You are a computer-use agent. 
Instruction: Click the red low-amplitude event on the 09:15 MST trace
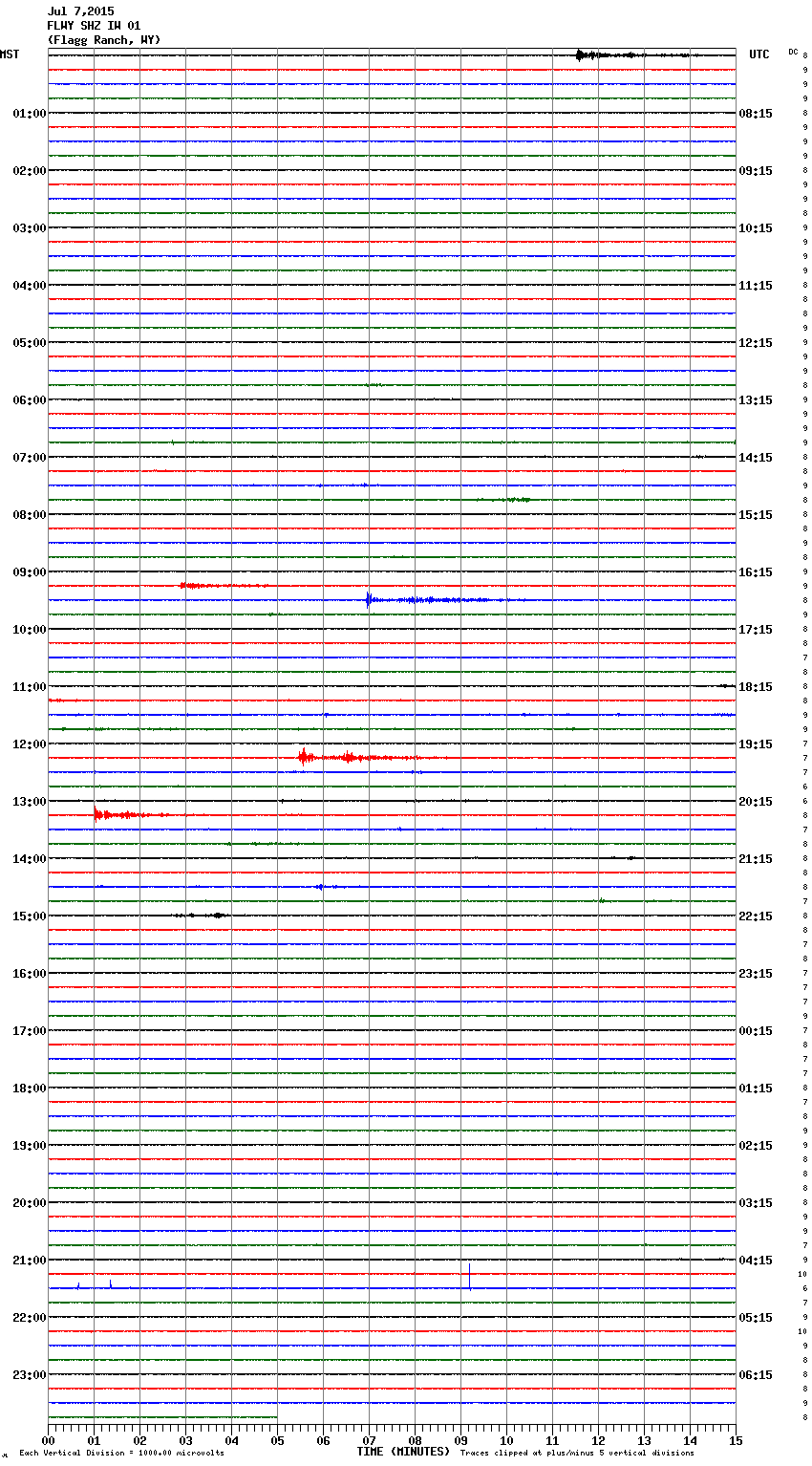224,585
